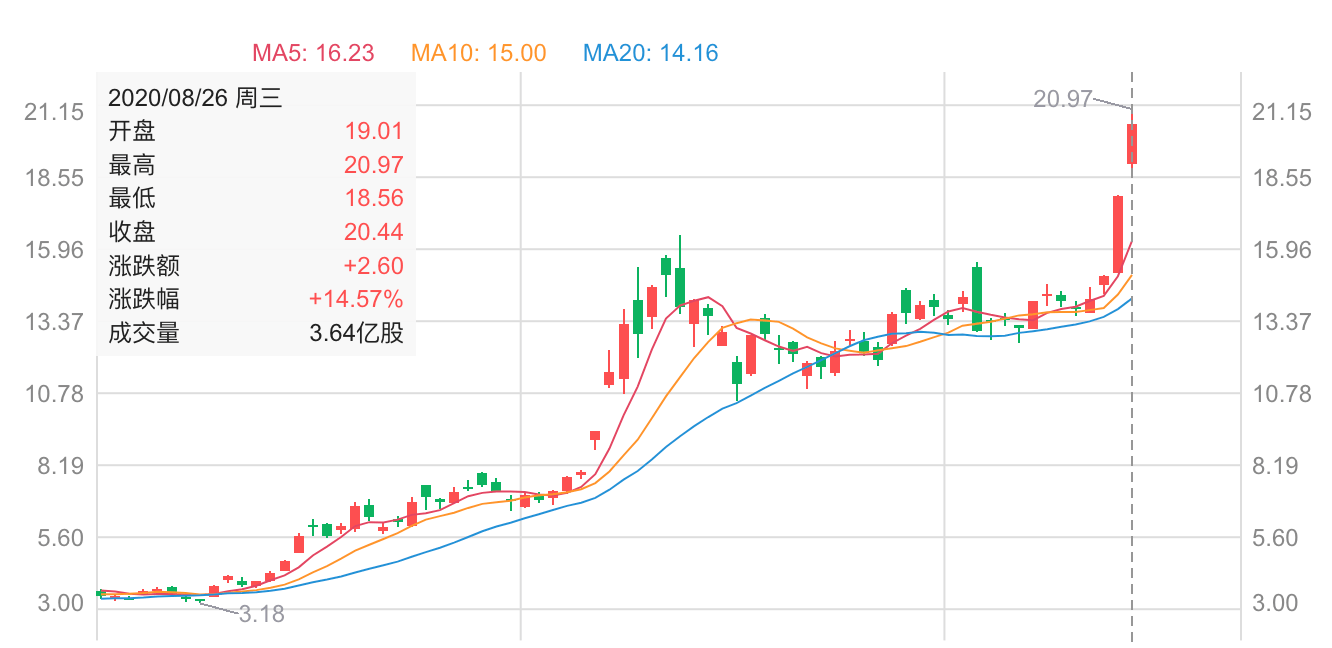
Task: Click the 开盘 value 19.01 in the tooltip
Action: point(373,131)
